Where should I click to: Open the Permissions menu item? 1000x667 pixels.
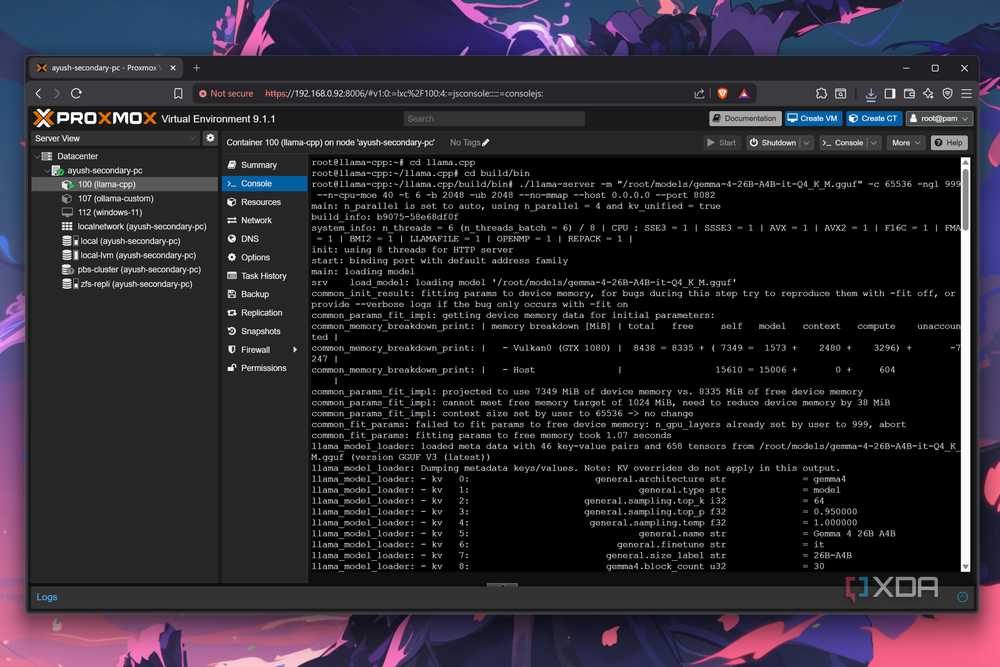point(264,368)
